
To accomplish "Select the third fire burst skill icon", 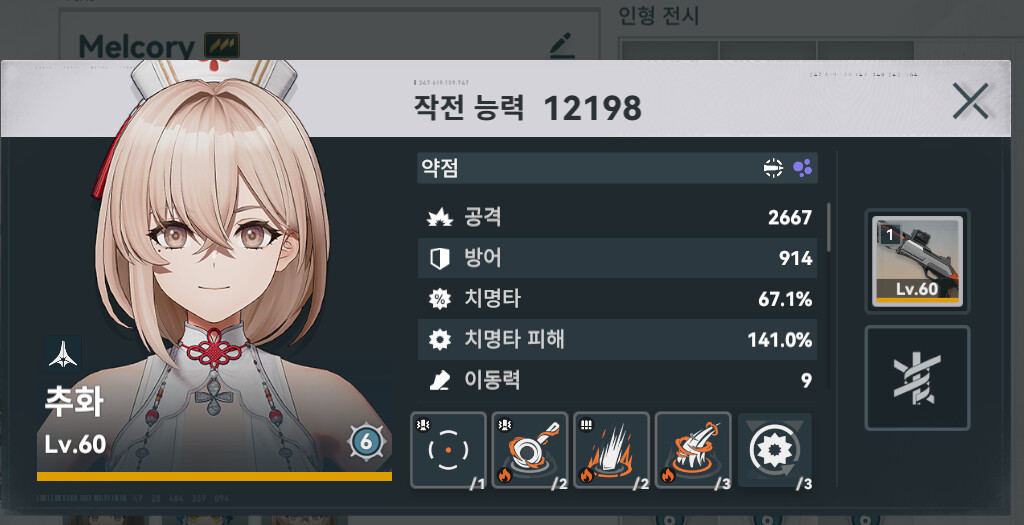I will pos(611,450).
